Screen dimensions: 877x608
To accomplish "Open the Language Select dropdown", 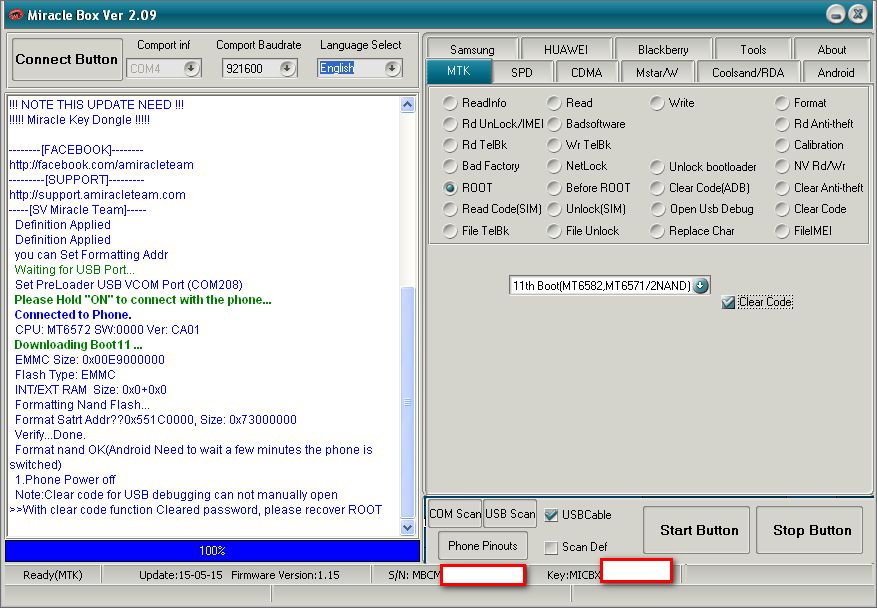I will (393, 68).
